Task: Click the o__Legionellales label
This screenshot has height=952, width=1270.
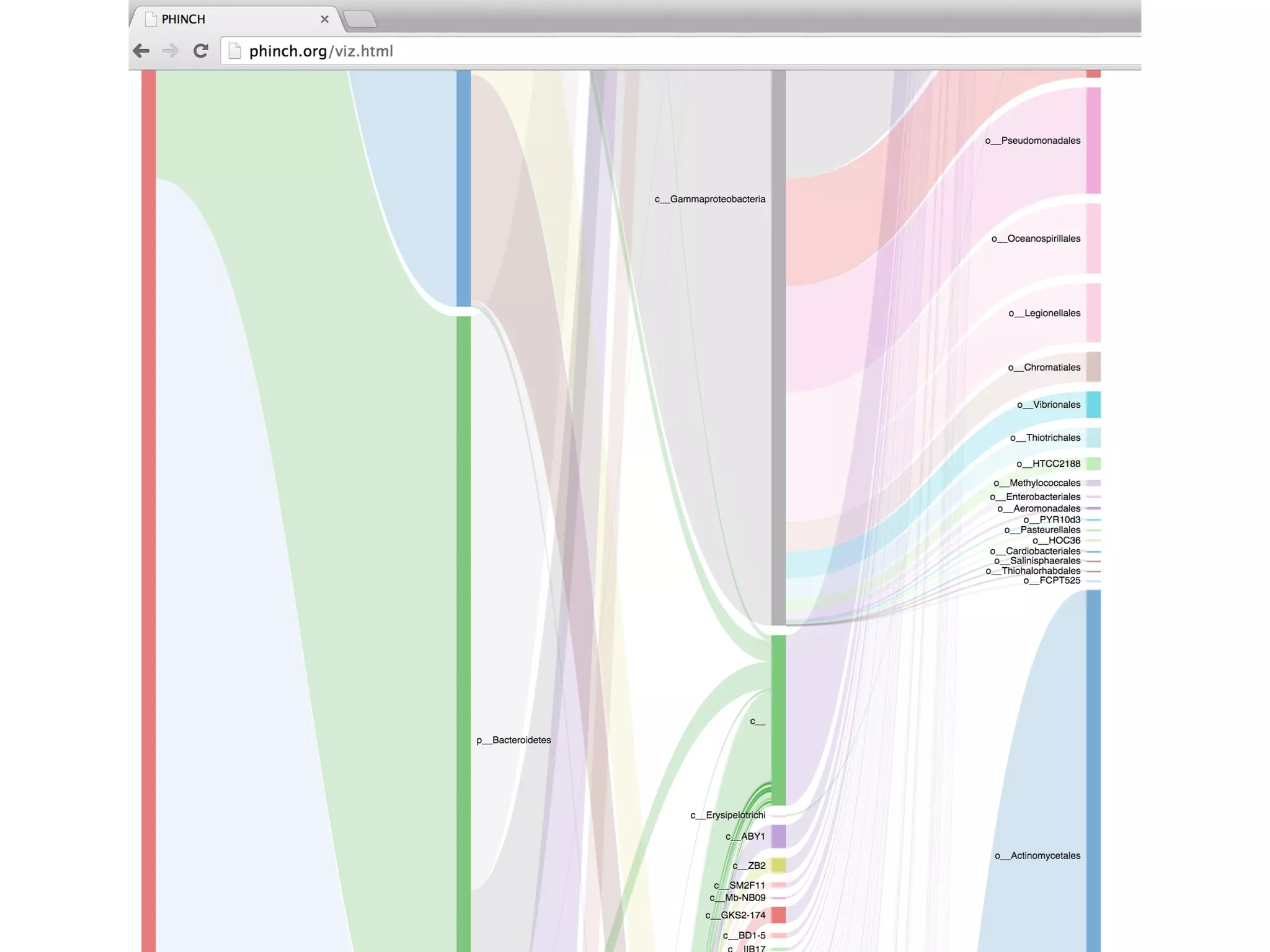Action: [1044, 313]
